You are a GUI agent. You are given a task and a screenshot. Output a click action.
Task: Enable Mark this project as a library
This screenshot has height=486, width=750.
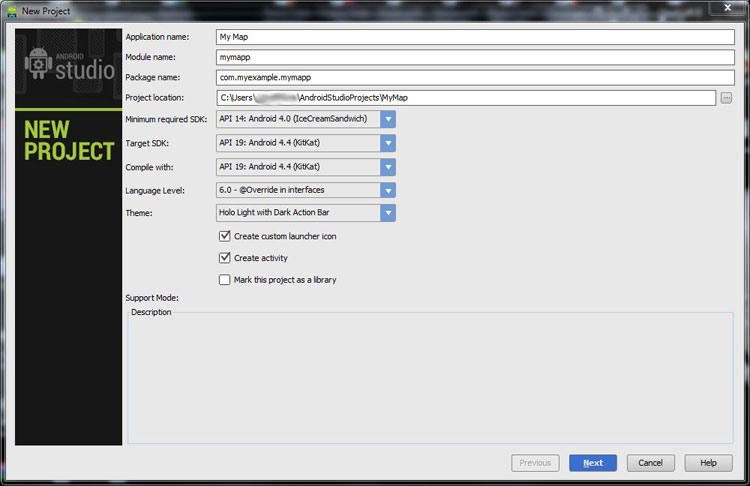pos(225,280)
